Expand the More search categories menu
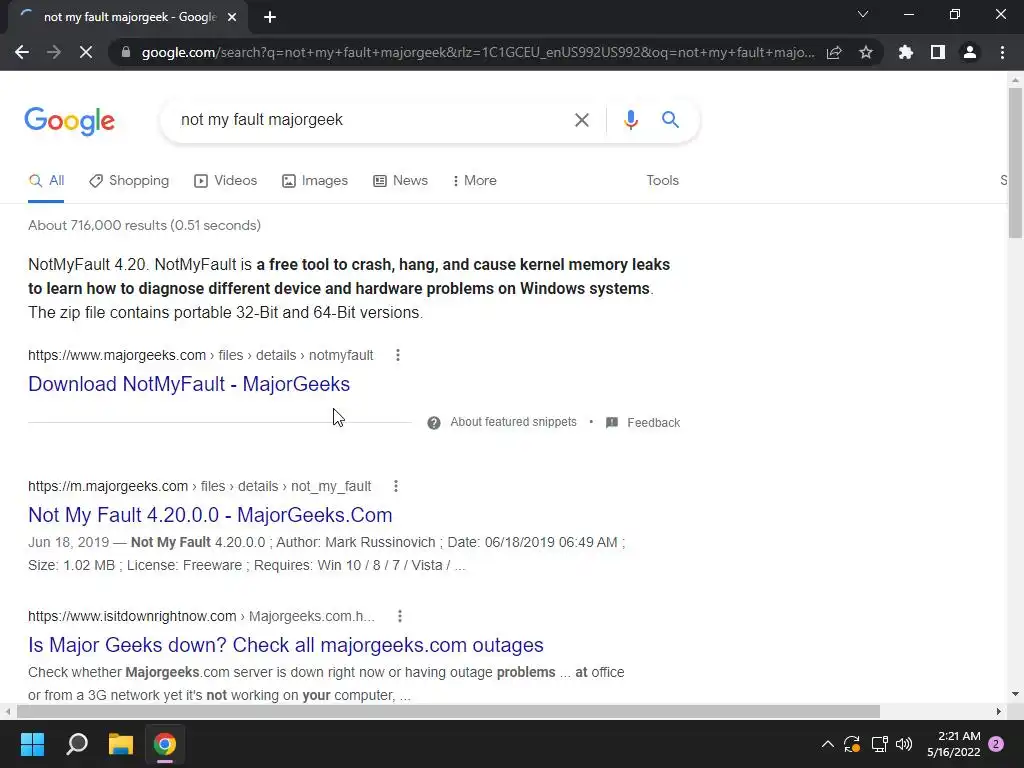This screenshot has width=1024, height=768. tap(475, 181)
